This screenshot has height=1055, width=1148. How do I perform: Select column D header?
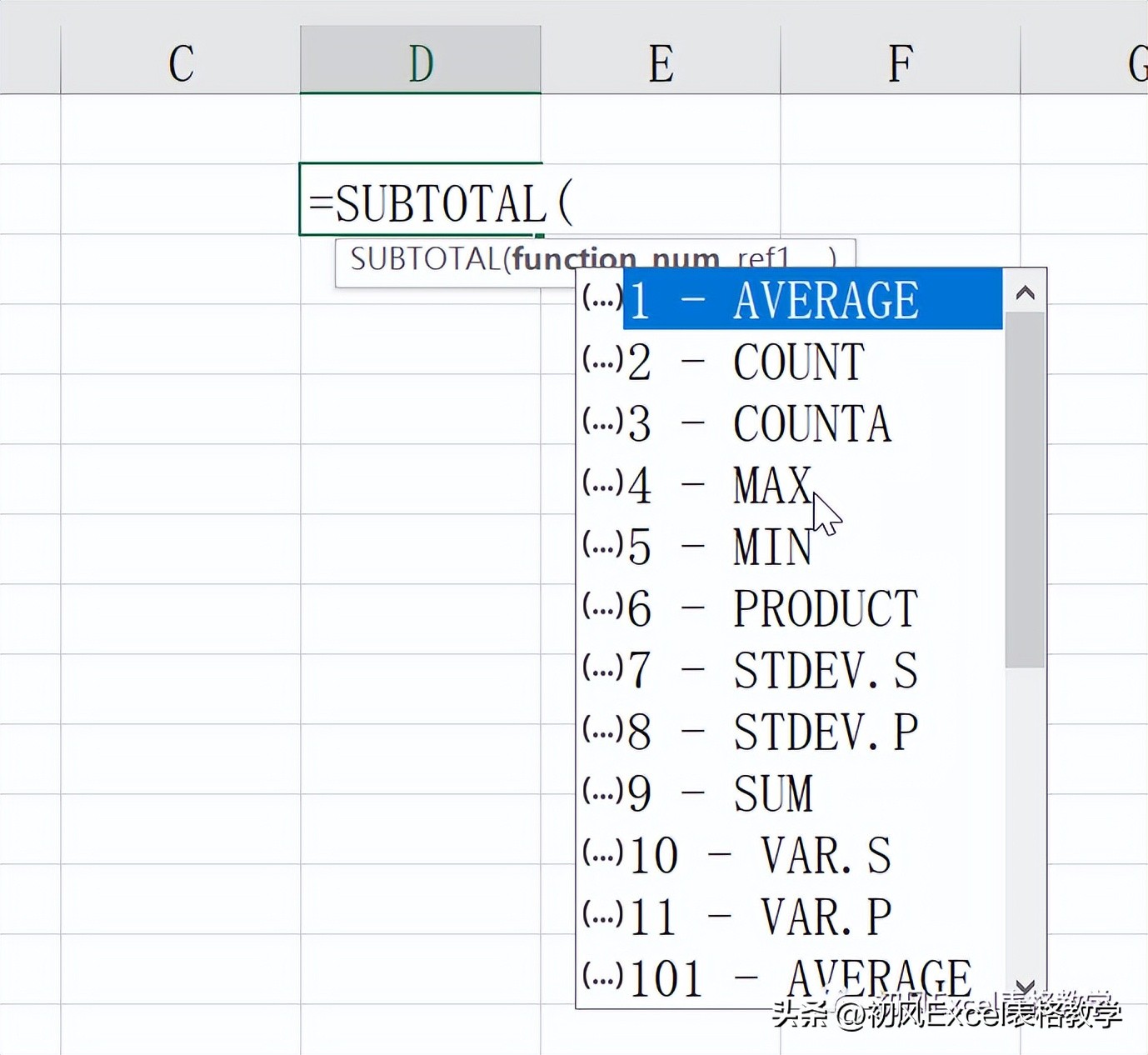(x=421, y=60)
